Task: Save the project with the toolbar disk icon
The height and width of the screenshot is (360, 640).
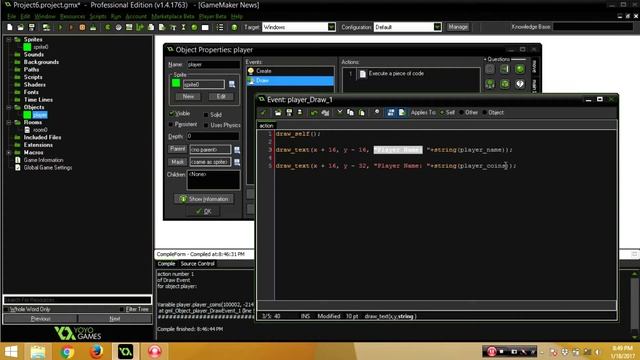Action: pos(31,27)
